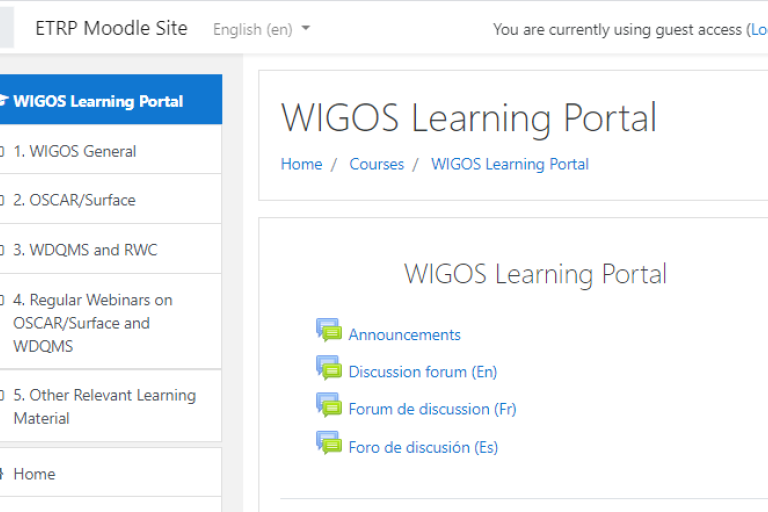Click Home in the sidebar navigation
Image resolution: width=768 pixels, height=512 pixels.
(x=34, y=474)
